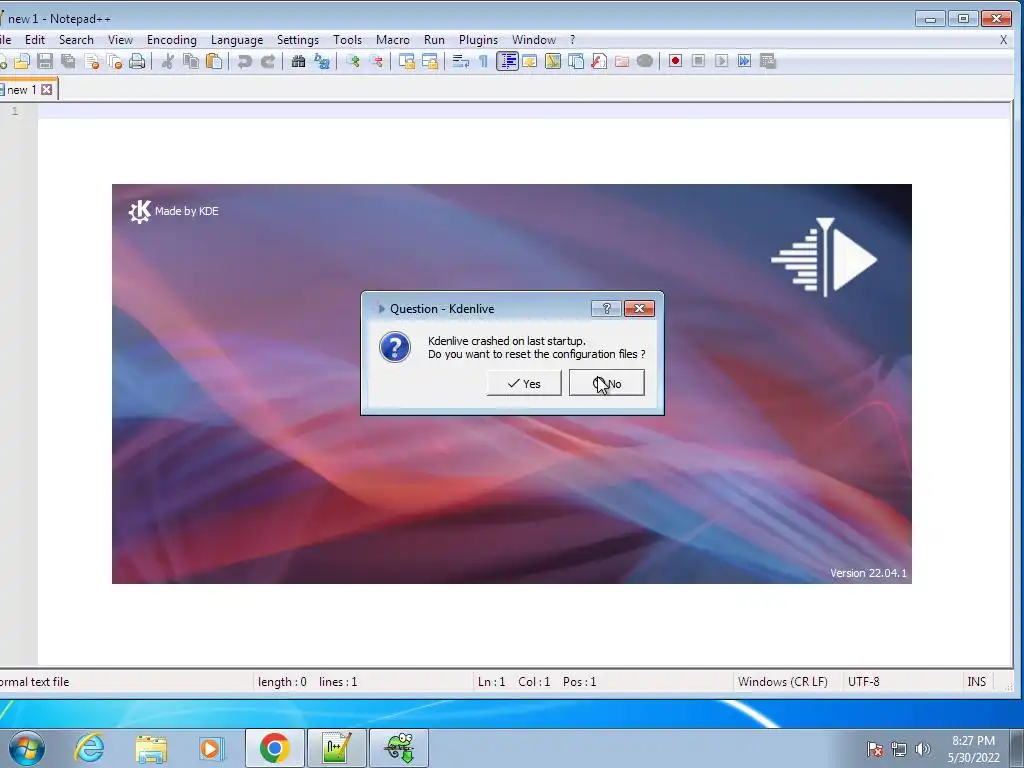Close the Question - Kdenlive dialog
The height and width of the screenshot is (768, 1024).
(639, 309)
